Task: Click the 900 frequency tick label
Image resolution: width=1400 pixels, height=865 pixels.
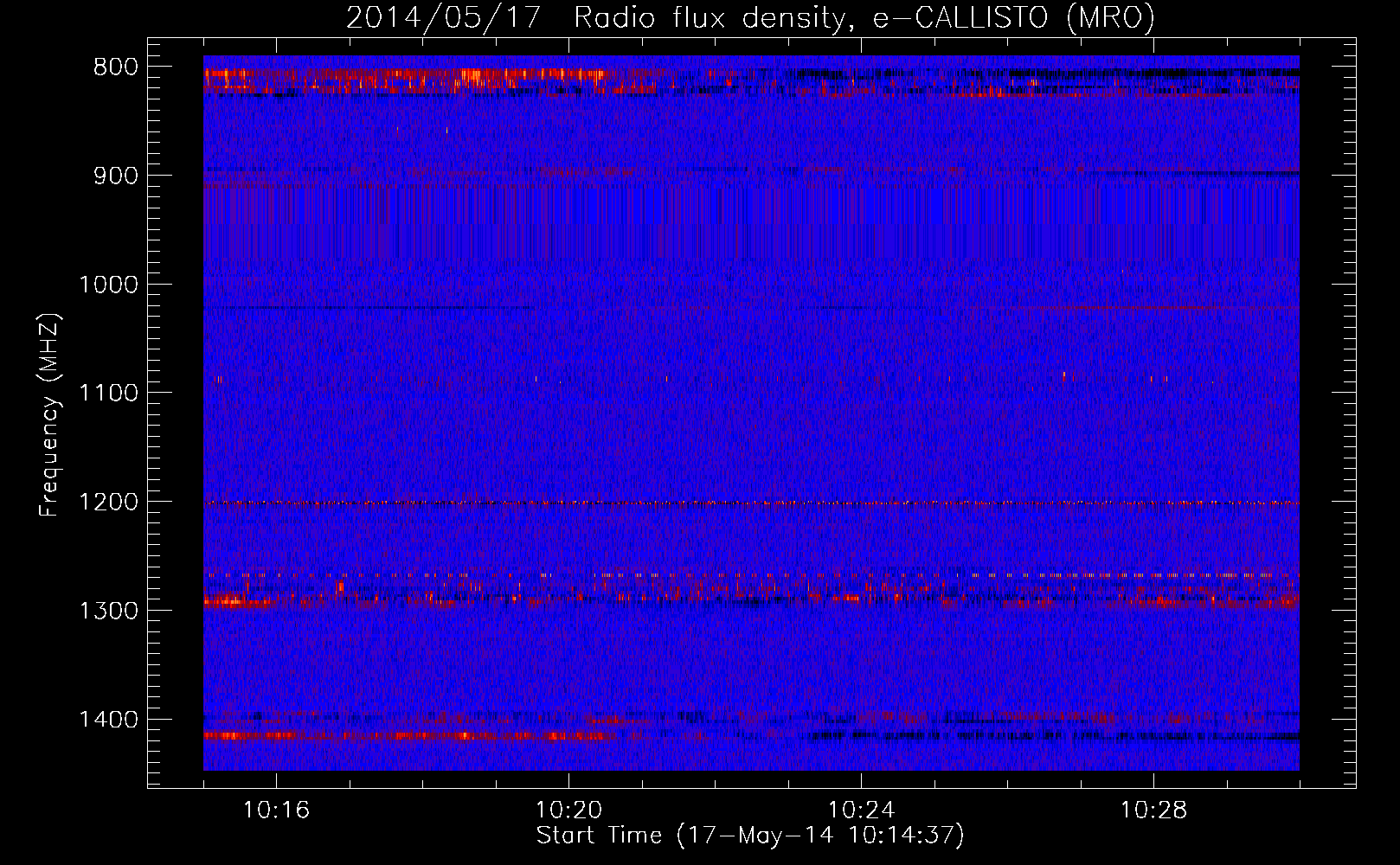Action: click(x=115, y=176)
